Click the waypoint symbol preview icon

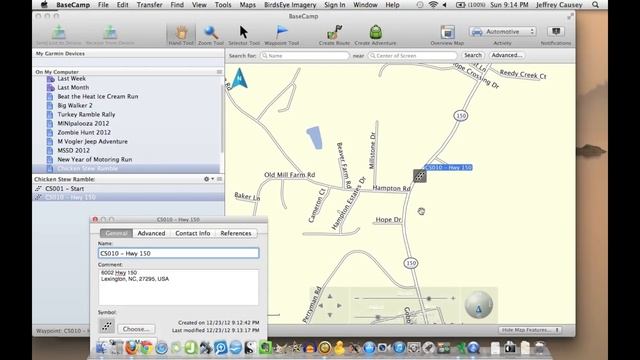(107, 326)
